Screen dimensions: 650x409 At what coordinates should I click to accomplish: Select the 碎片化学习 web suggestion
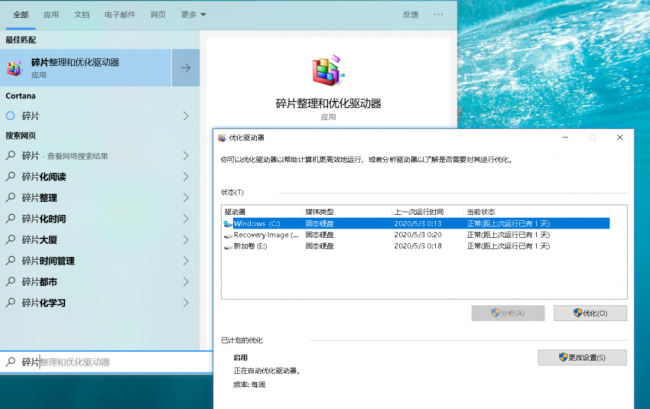click(99, 303)
